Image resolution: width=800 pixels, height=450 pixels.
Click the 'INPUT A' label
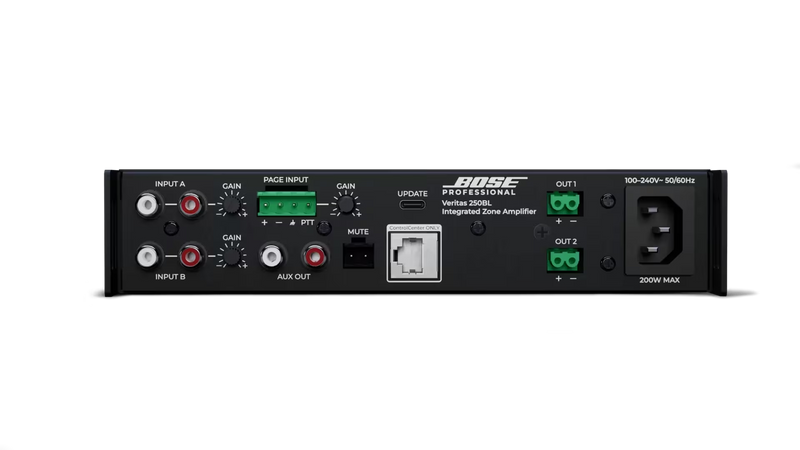click(x=170, y=184)
